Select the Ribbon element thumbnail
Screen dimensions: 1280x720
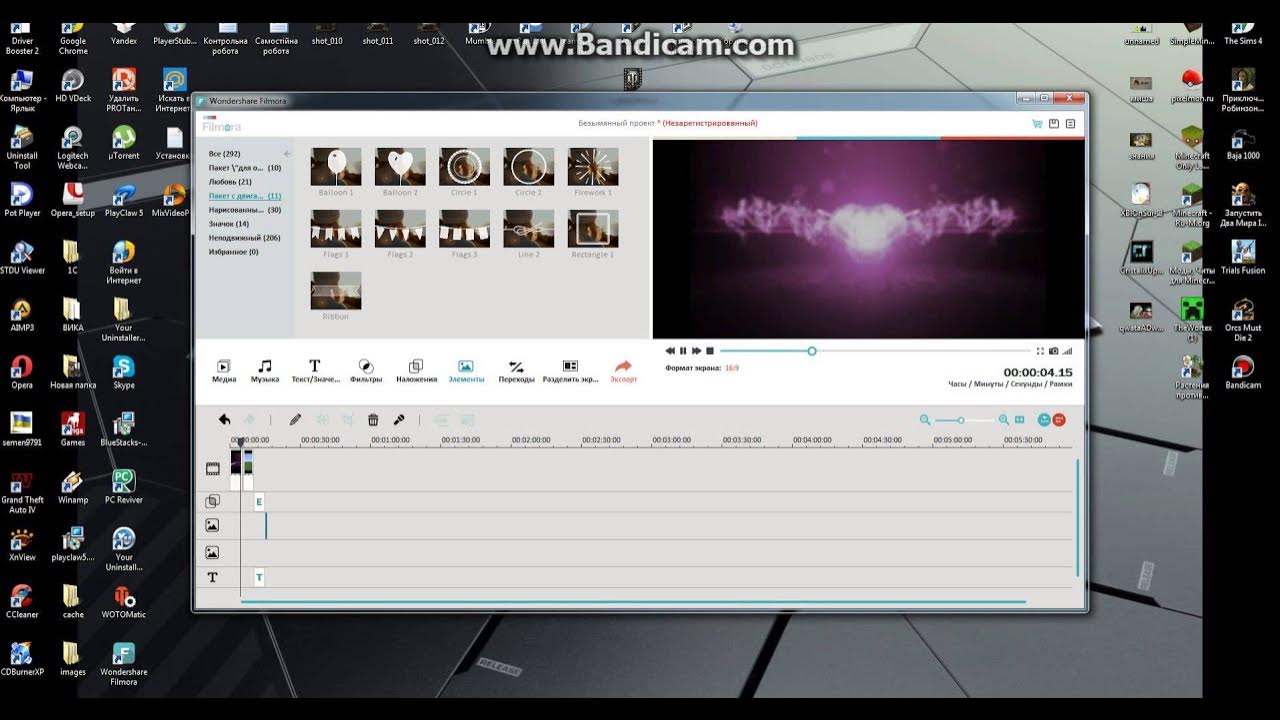336,291
